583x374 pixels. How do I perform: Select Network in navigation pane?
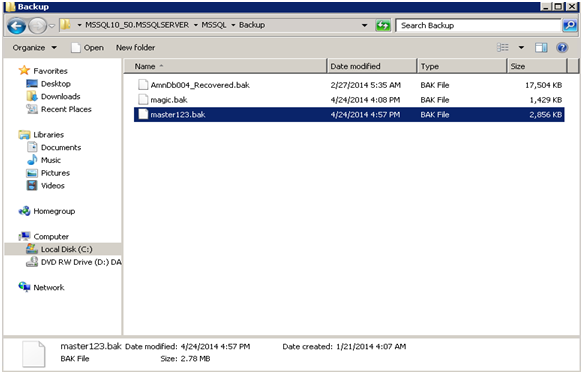pyautogui.click(x=41, y=287)
